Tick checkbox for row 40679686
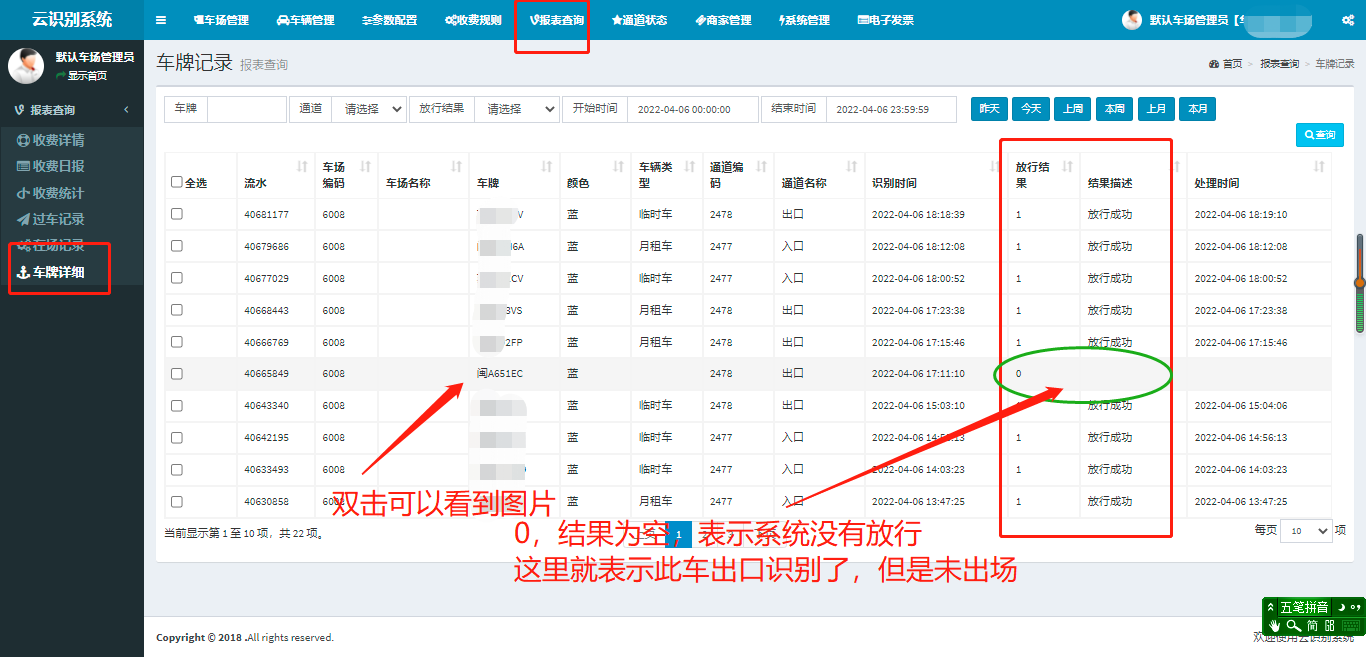1366x657 pixels. (x=177, y=246)
